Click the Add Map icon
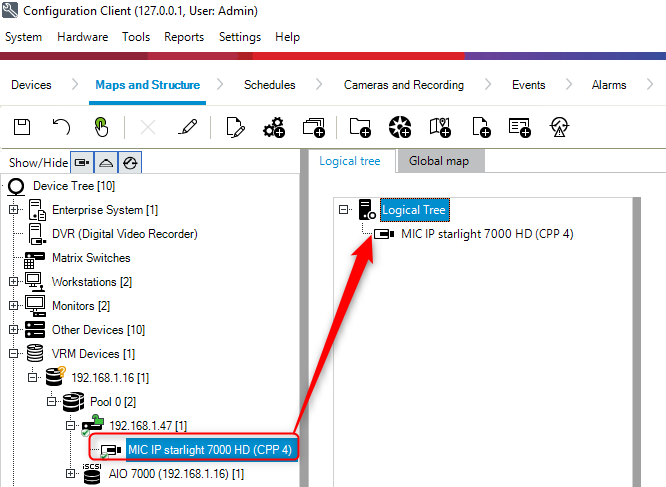Image resolution: width=666 pixels, height=487 pixels. [x=440, y=126]
